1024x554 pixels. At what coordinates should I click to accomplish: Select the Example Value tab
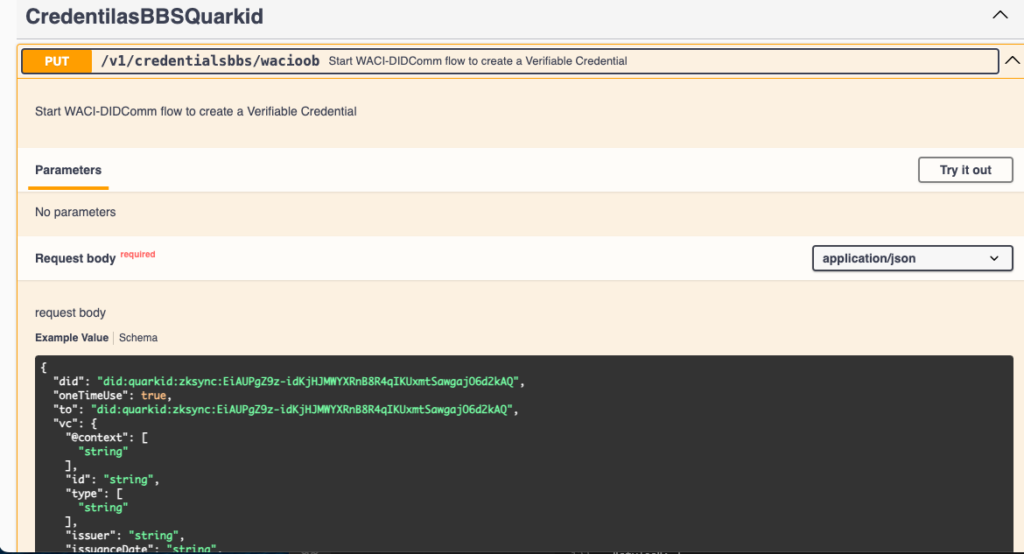[x=71, y=338]
